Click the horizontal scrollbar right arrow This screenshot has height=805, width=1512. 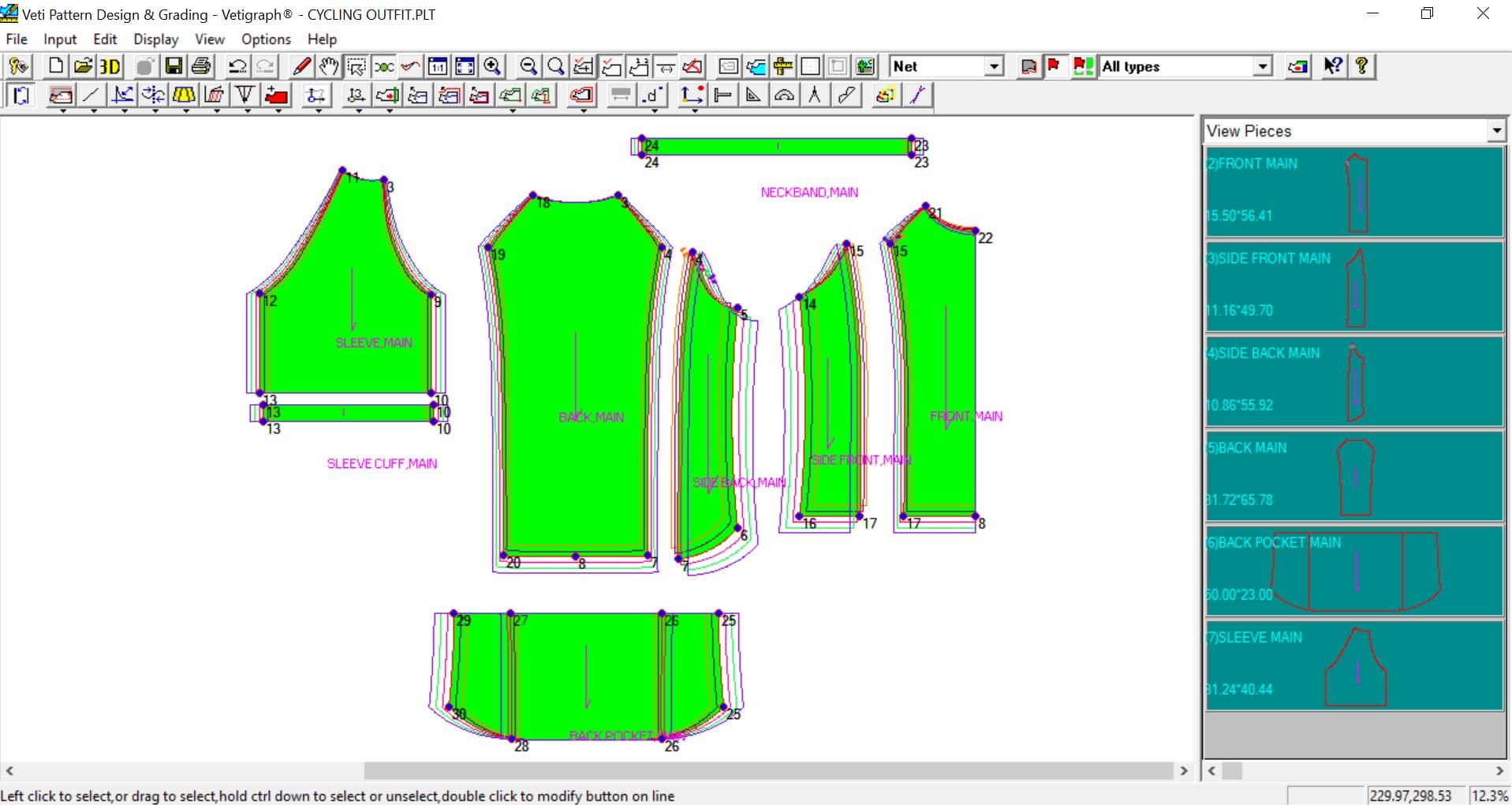coord(1184,771)
